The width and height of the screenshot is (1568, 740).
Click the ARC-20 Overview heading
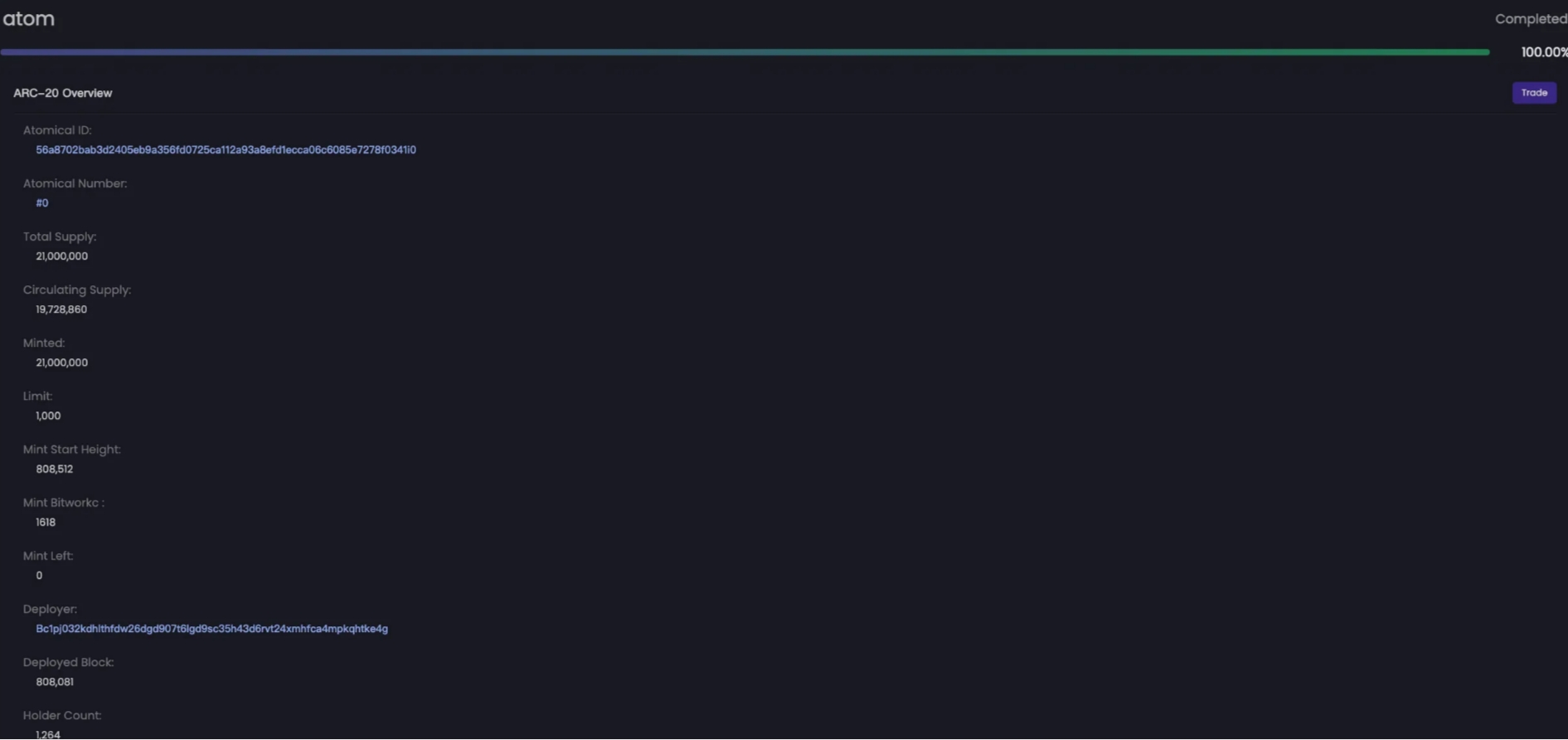pyautogui.click(x=63, y=93)
